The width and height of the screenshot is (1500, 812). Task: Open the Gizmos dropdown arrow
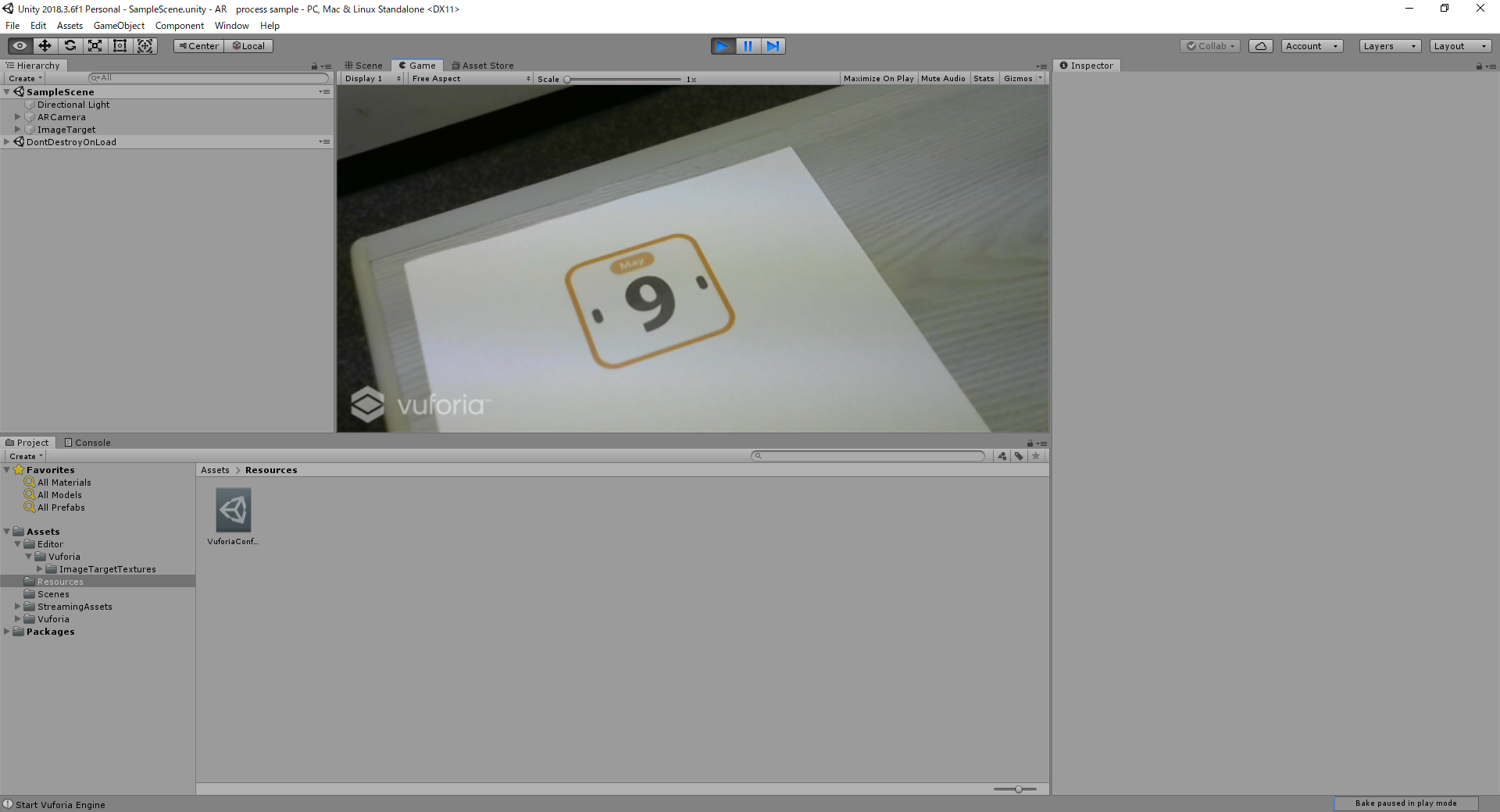[1040, 79]
